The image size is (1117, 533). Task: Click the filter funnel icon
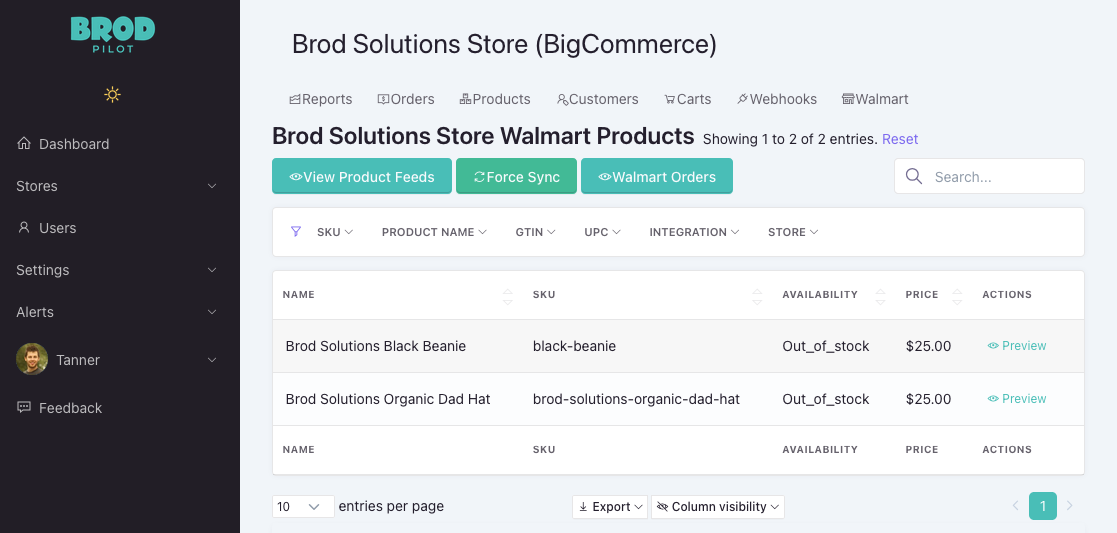296,232
